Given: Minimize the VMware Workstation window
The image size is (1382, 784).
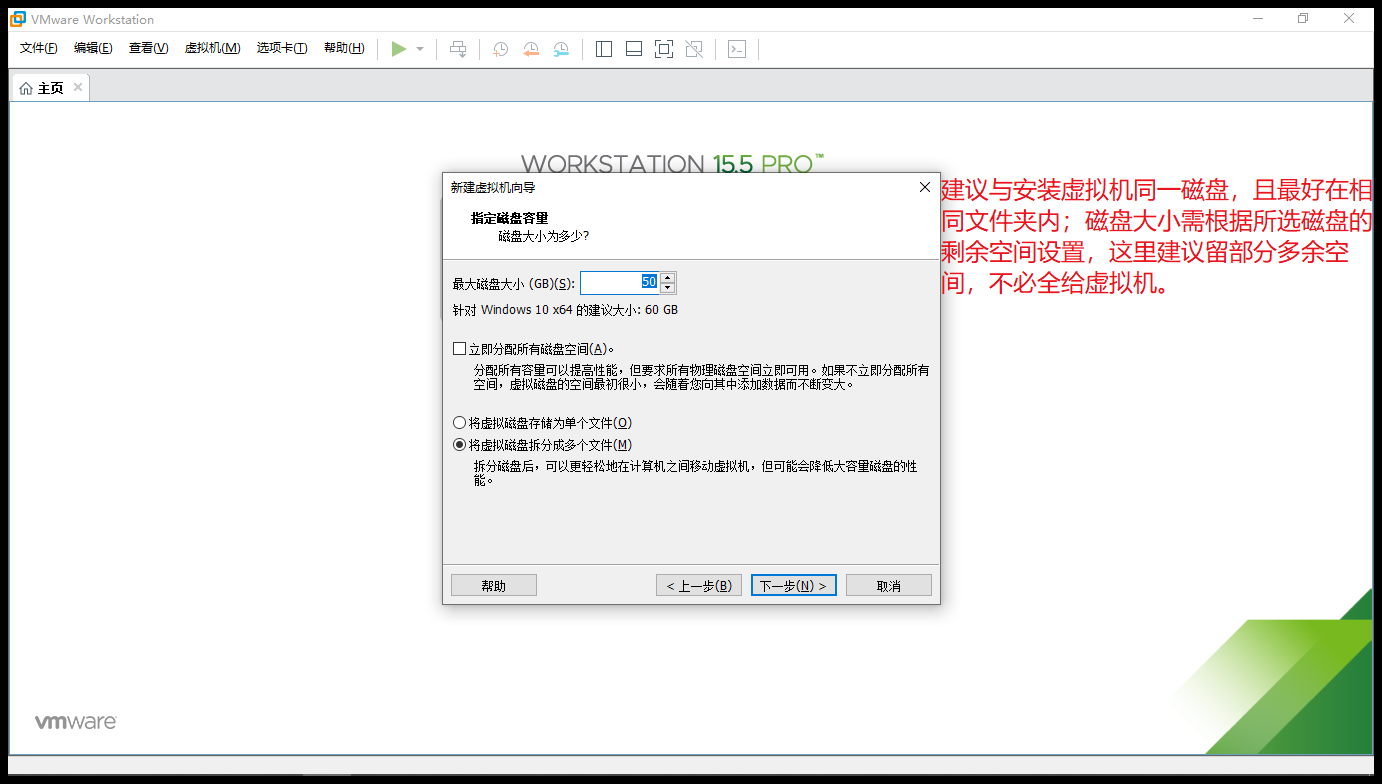Looking at the screenshot, I should pyautogui.click(x=1258, y=19).
